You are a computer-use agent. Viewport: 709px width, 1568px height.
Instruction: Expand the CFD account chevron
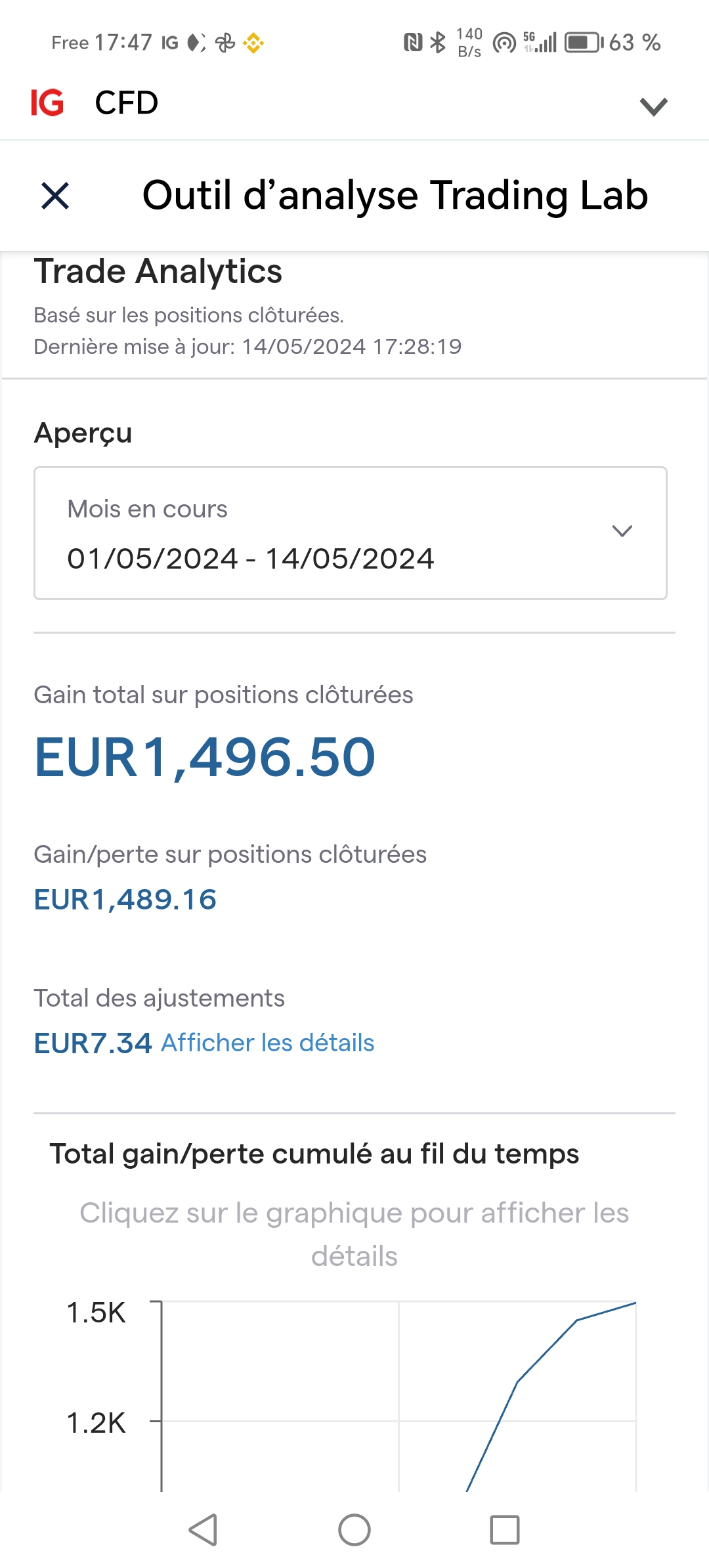(653, 106)
